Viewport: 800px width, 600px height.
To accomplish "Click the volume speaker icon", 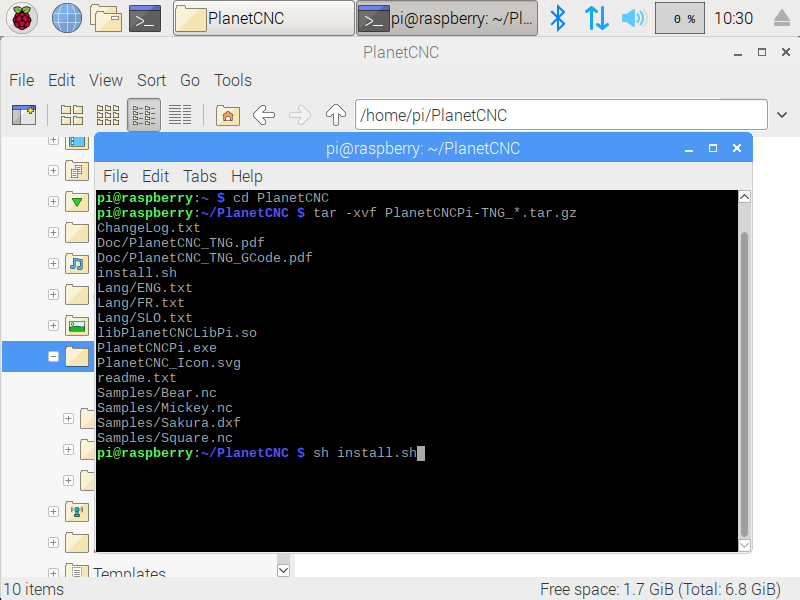I will point(633,18).
